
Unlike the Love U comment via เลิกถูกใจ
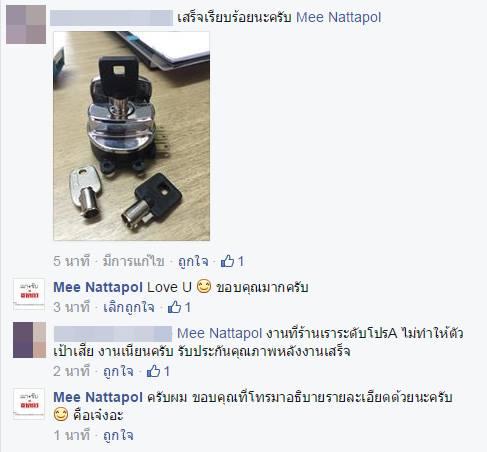pos(129,307)
